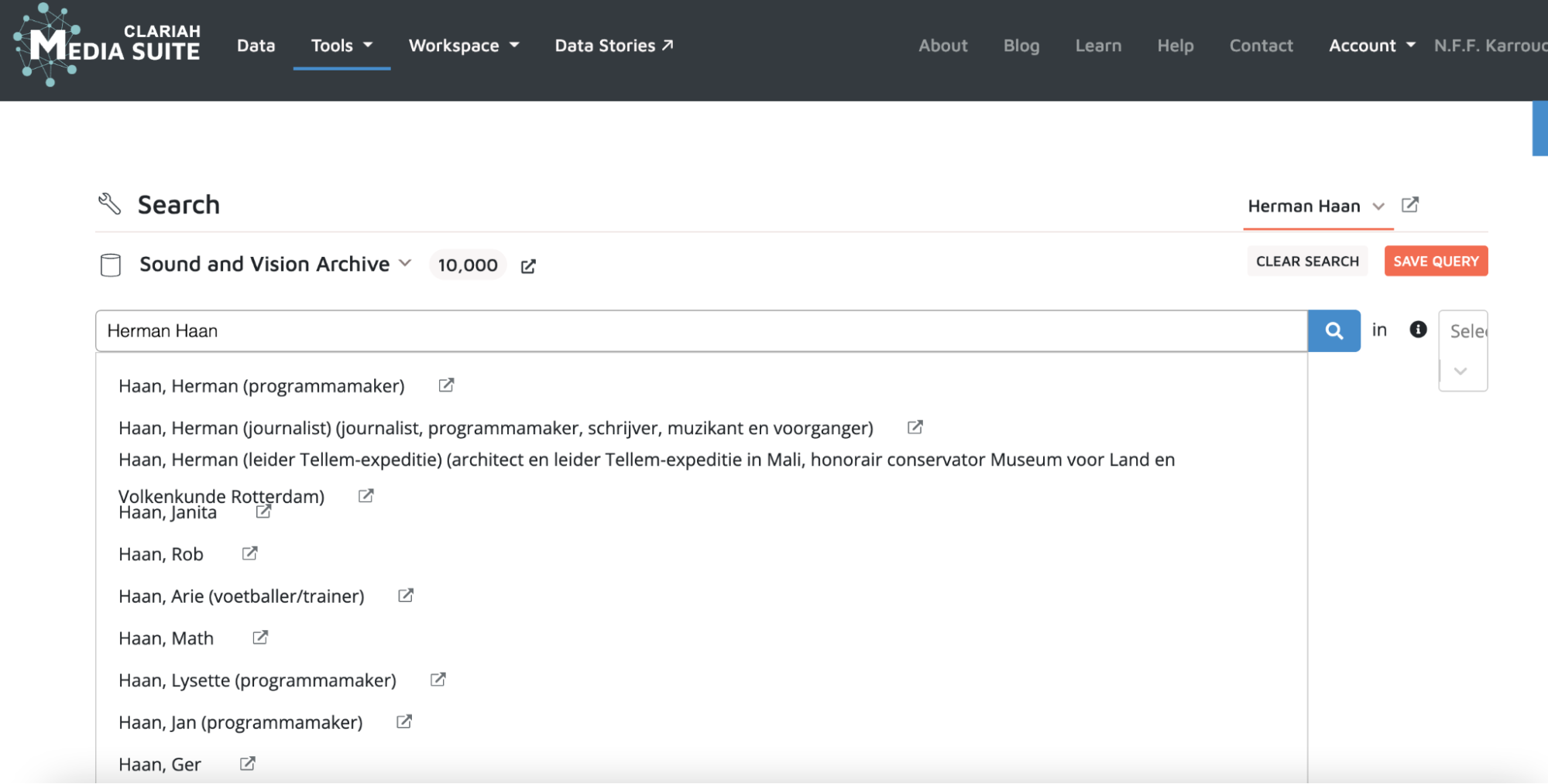Open external link for Haan, Lysette (programmamaker)
This screenshot has height=784, width=1548.
point(438,680)
